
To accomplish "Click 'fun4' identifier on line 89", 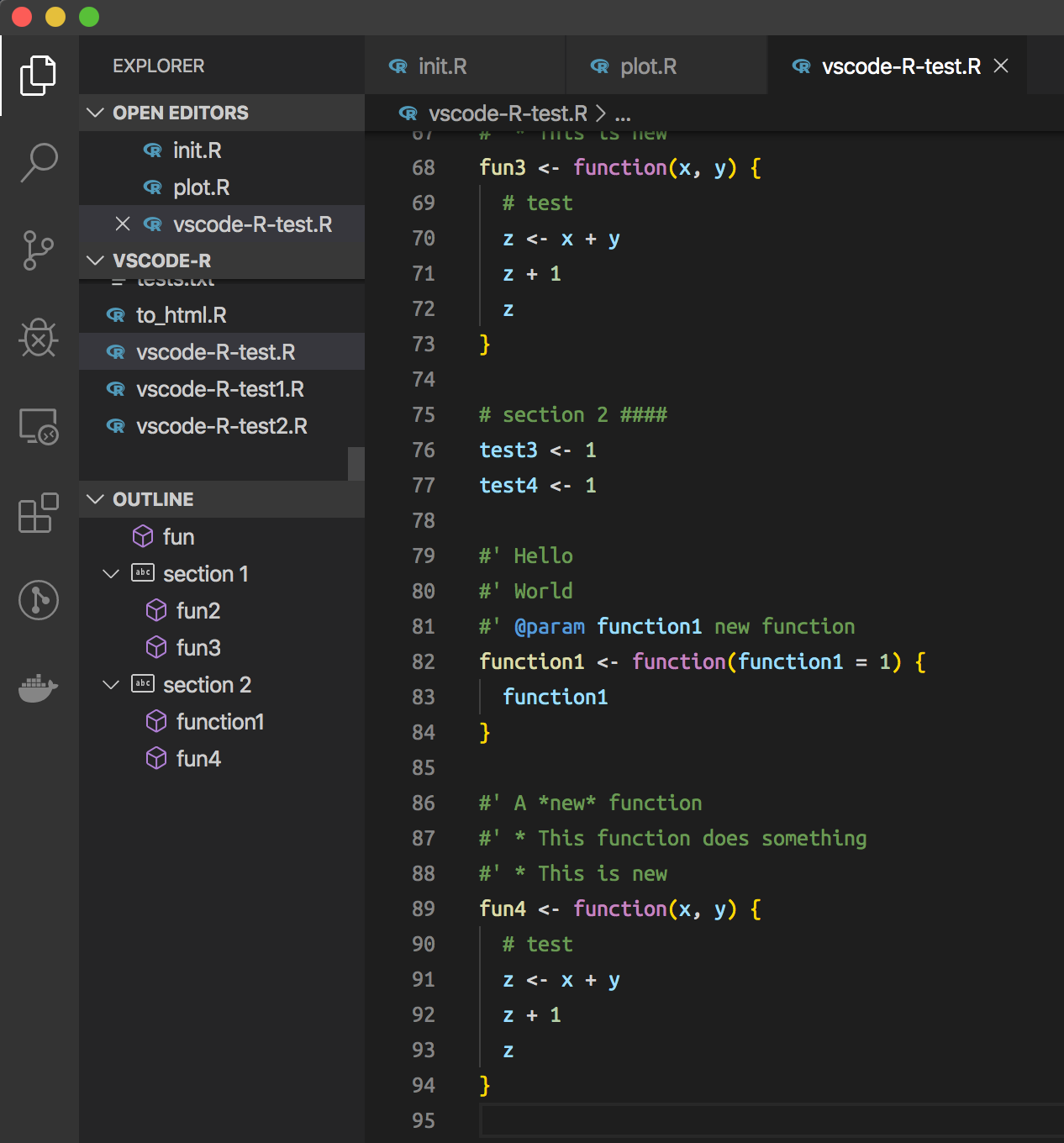I will click(x=503, y=909).
